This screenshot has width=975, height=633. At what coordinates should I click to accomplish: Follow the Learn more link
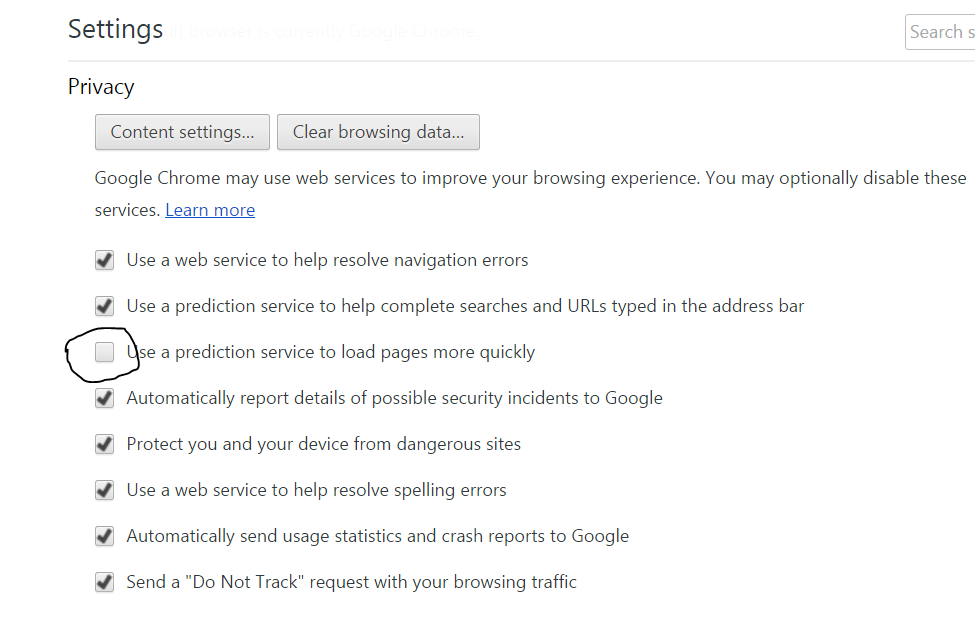(x=210, y=210)
